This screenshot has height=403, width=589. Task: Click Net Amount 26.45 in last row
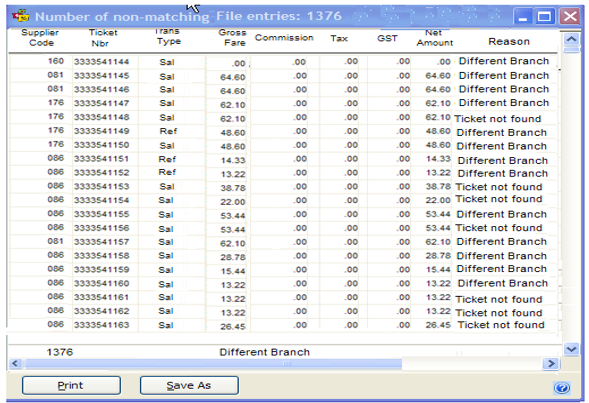coord(438,325)
